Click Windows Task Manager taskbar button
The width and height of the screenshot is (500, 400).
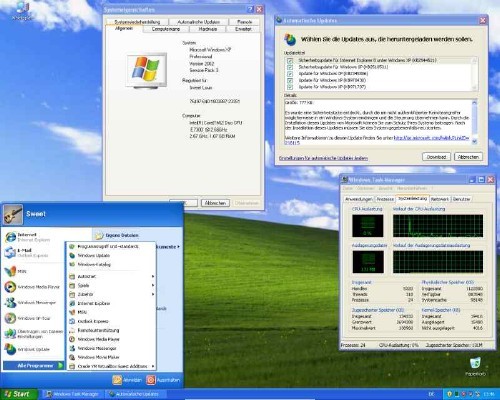[x=73, y=394]
